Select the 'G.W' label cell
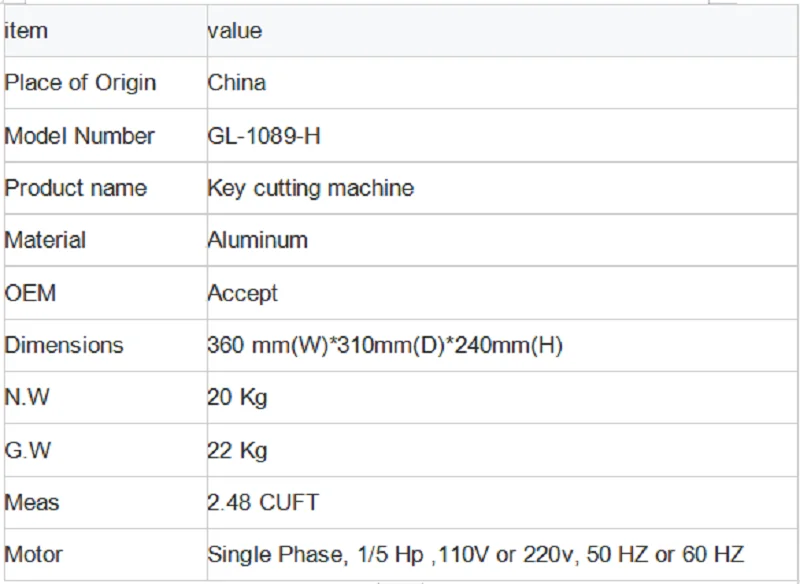This screenshot has height=584, width=800. click(27, 450)
